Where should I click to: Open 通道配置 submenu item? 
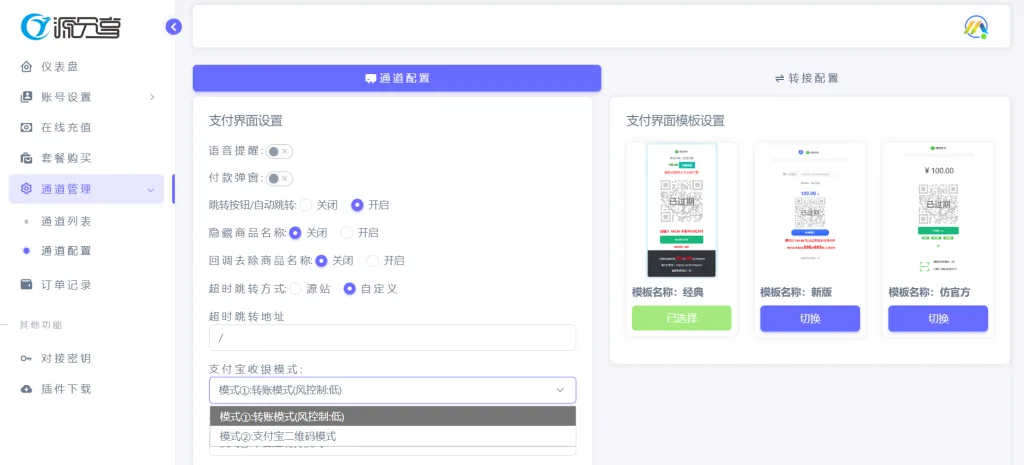point(66,251)
